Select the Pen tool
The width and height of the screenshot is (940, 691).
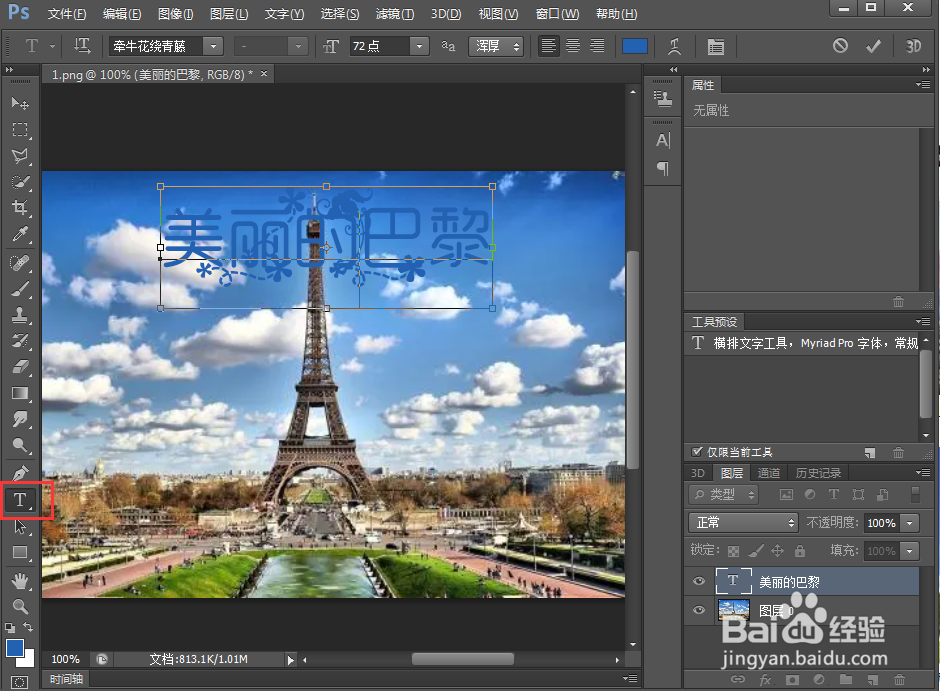click(x=20, y=473)
